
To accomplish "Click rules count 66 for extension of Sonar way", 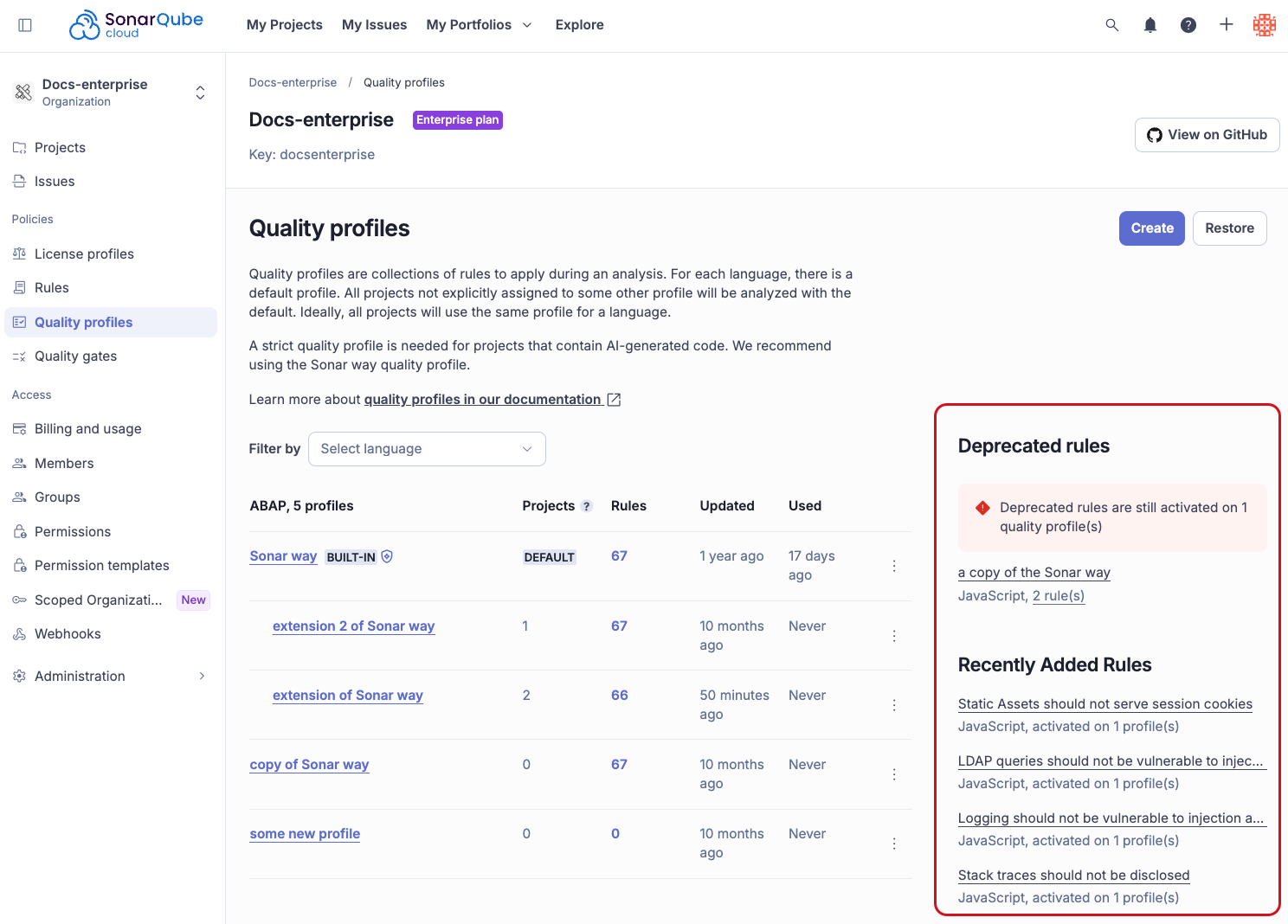I will point(620,696).
